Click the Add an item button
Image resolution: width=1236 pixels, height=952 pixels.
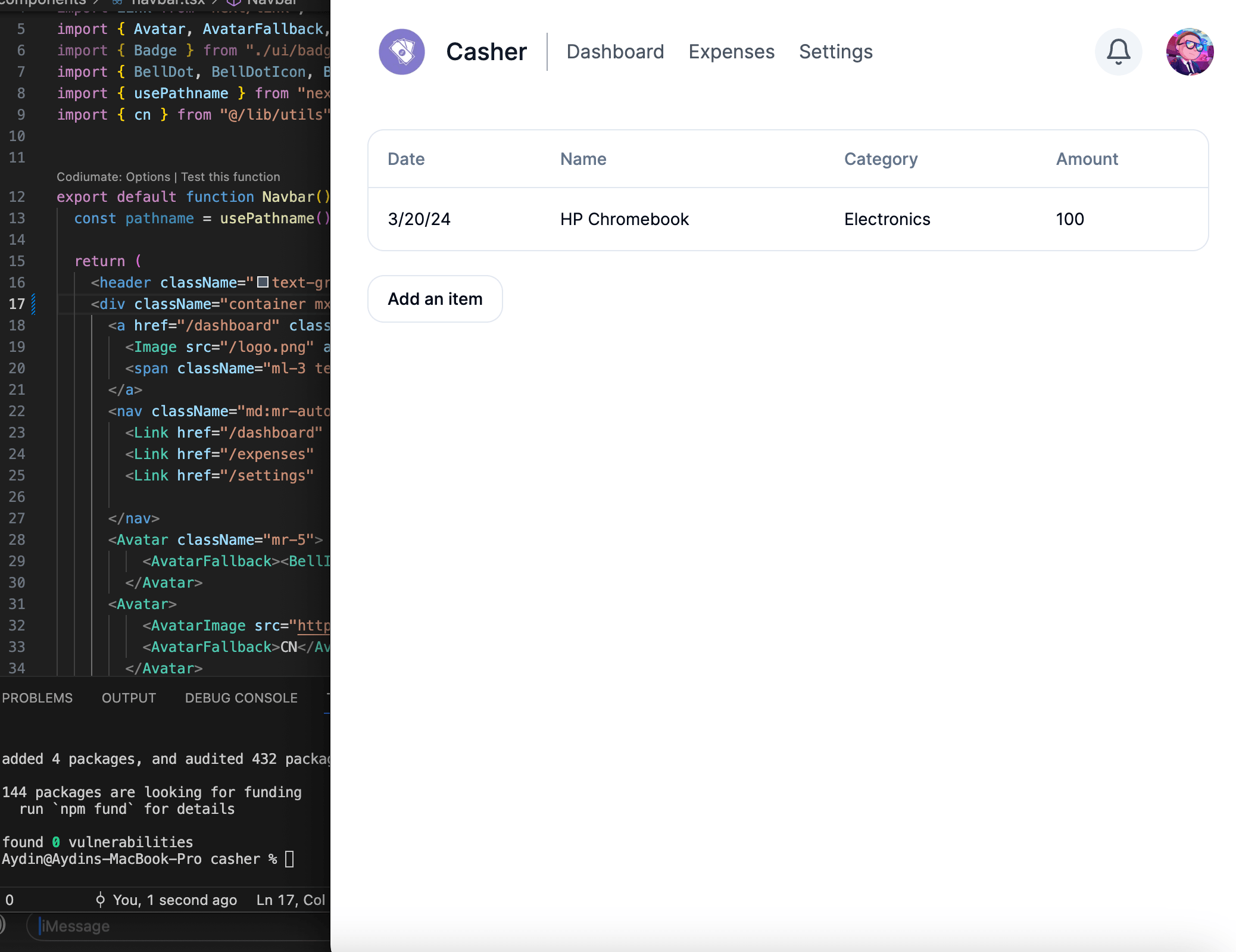pyautogui.click(x=434, y=298)
